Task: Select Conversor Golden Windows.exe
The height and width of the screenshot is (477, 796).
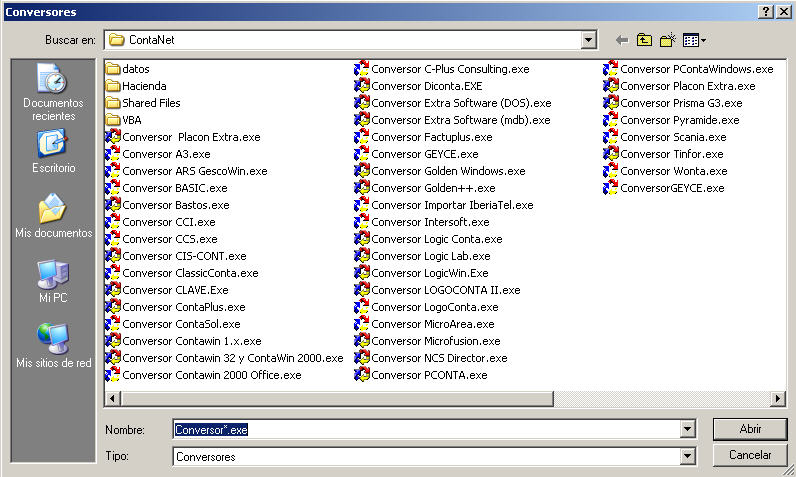Action: 440,171
